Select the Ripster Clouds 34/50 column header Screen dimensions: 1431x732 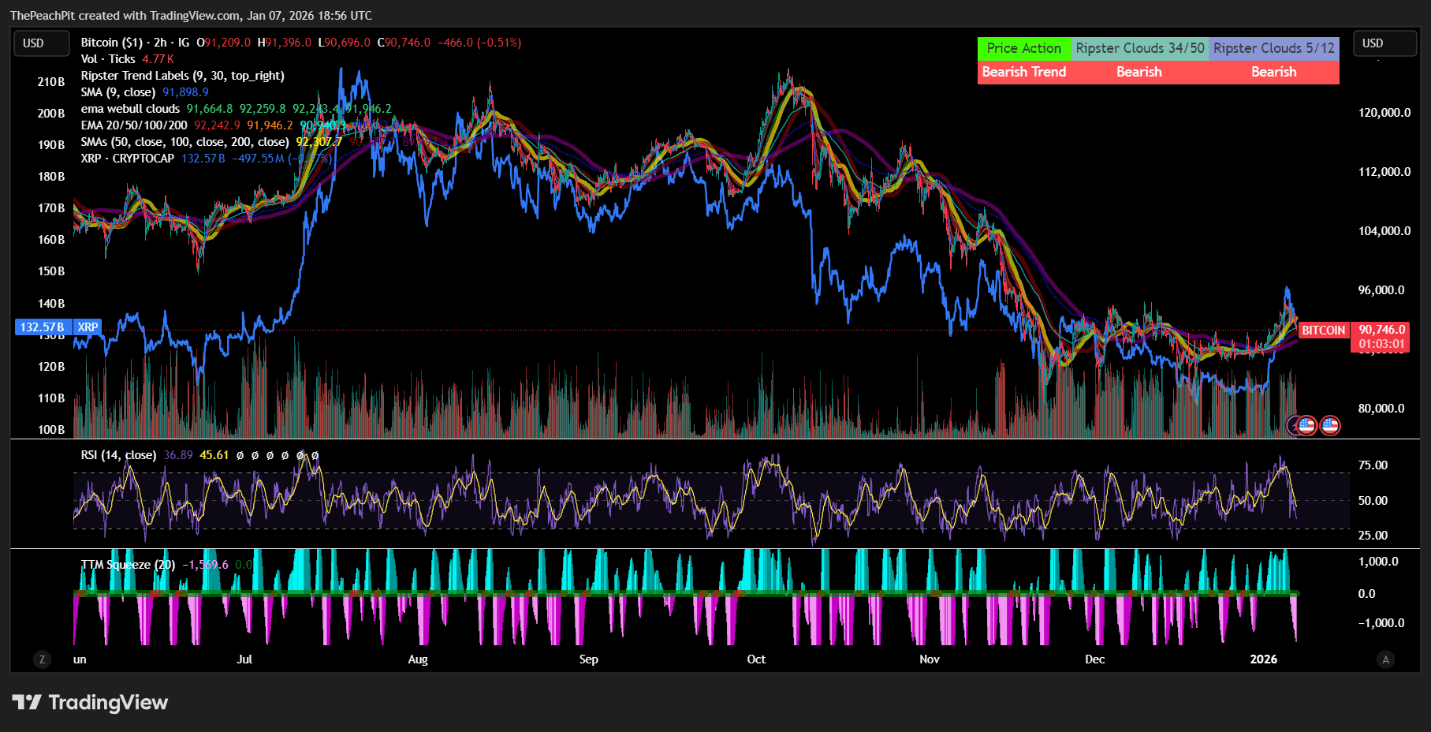coord(1140,48)
